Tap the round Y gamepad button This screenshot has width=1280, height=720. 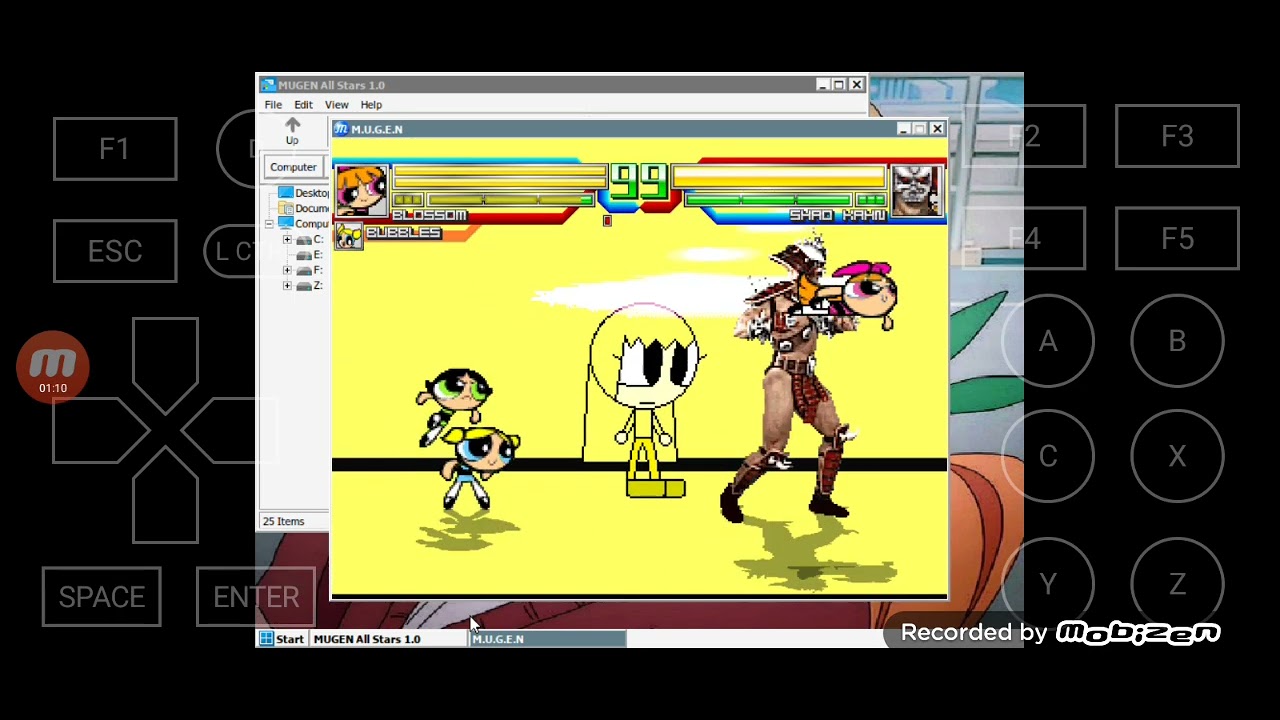pyautogui.click(x=1047, y=584)
